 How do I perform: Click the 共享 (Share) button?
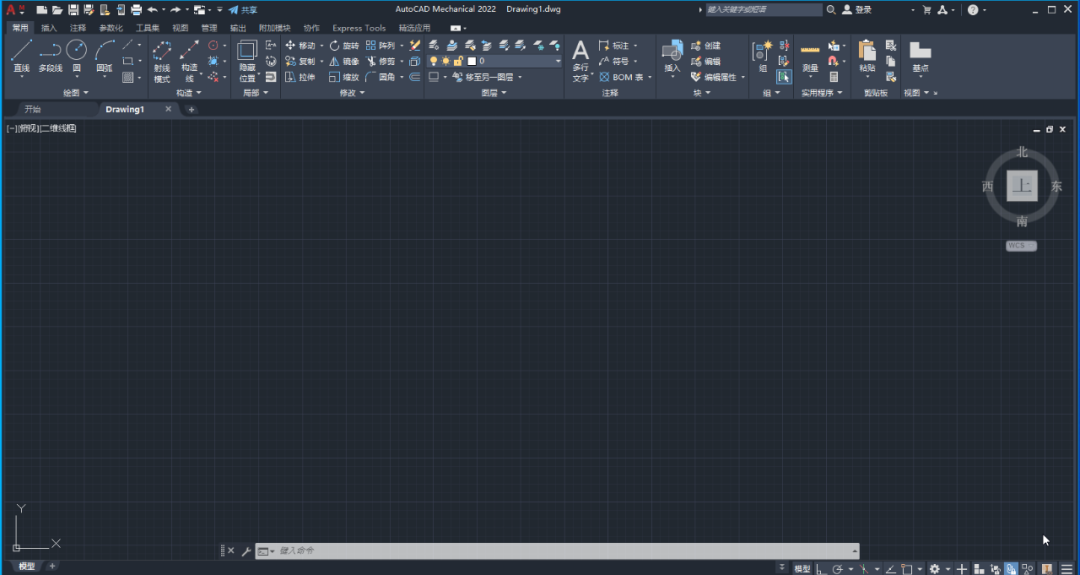click(x=243, y=10)
